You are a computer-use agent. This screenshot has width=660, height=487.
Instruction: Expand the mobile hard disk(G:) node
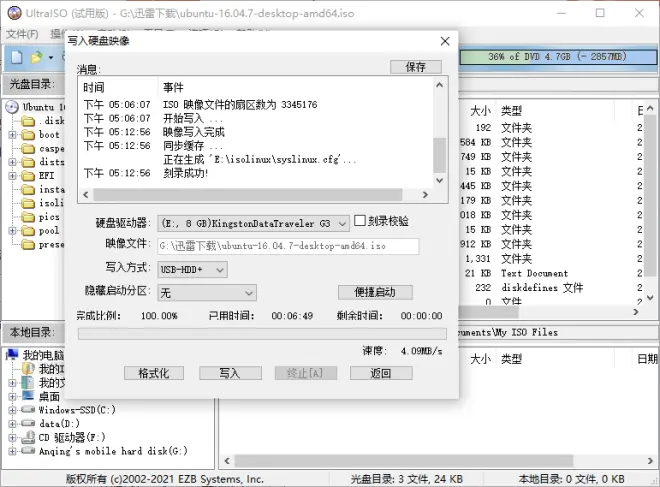coord(12,451)
